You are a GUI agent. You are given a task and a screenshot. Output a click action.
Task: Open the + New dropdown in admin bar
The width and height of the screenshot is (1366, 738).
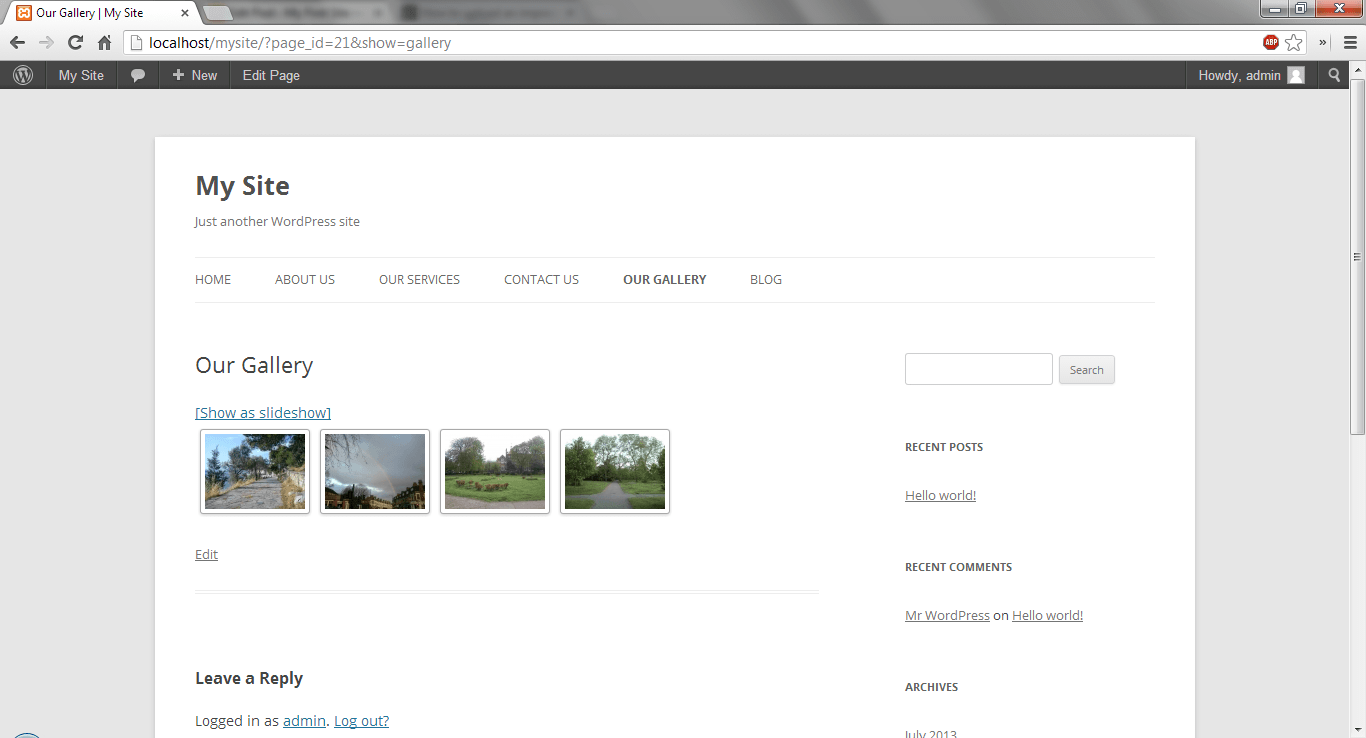coord(195,75)
